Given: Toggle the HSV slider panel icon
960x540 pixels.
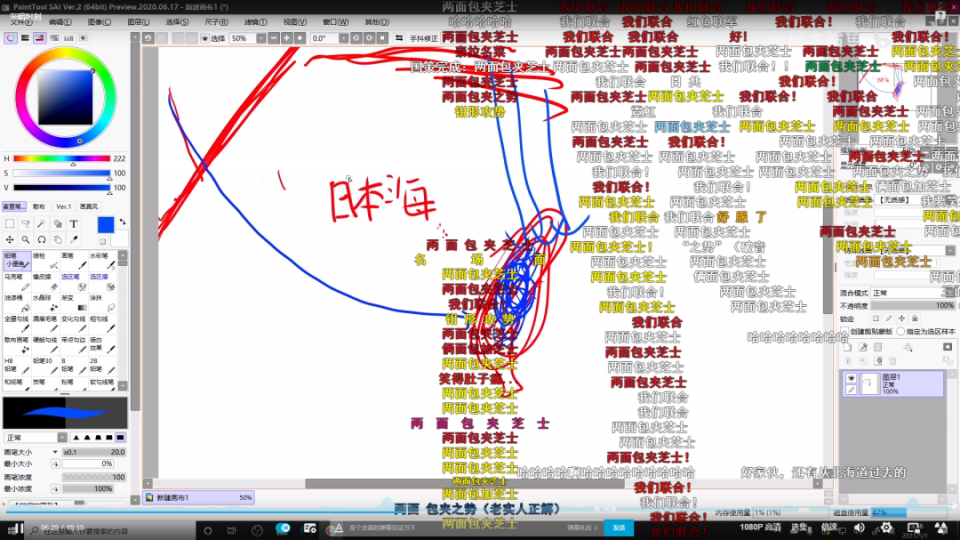Looking at the screenshot, I should click(x=40, y=38).
